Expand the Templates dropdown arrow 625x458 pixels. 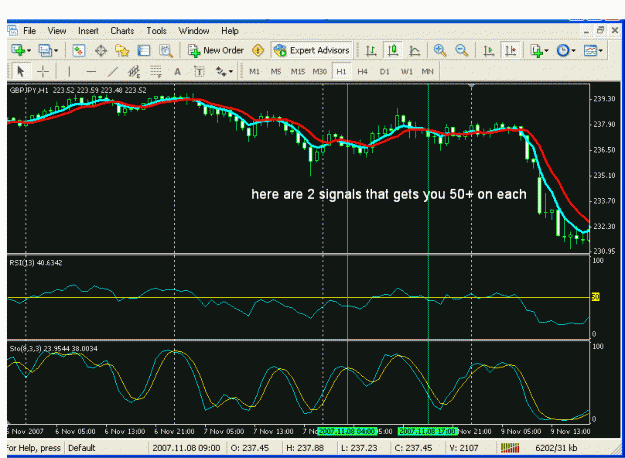(x=601, y=51)
